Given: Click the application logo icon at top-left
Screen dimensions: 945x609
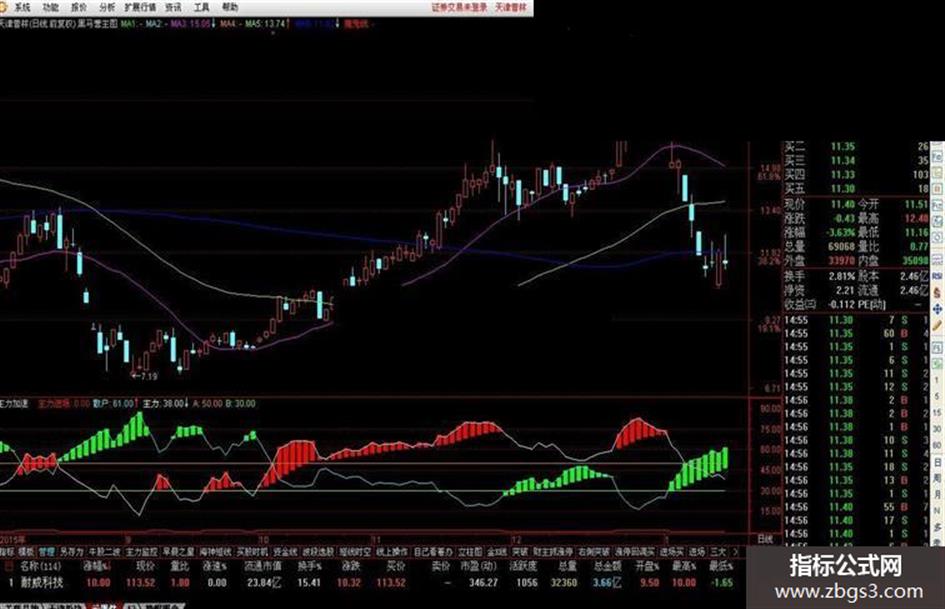Looking at the screenshot, I should (4, 7).
